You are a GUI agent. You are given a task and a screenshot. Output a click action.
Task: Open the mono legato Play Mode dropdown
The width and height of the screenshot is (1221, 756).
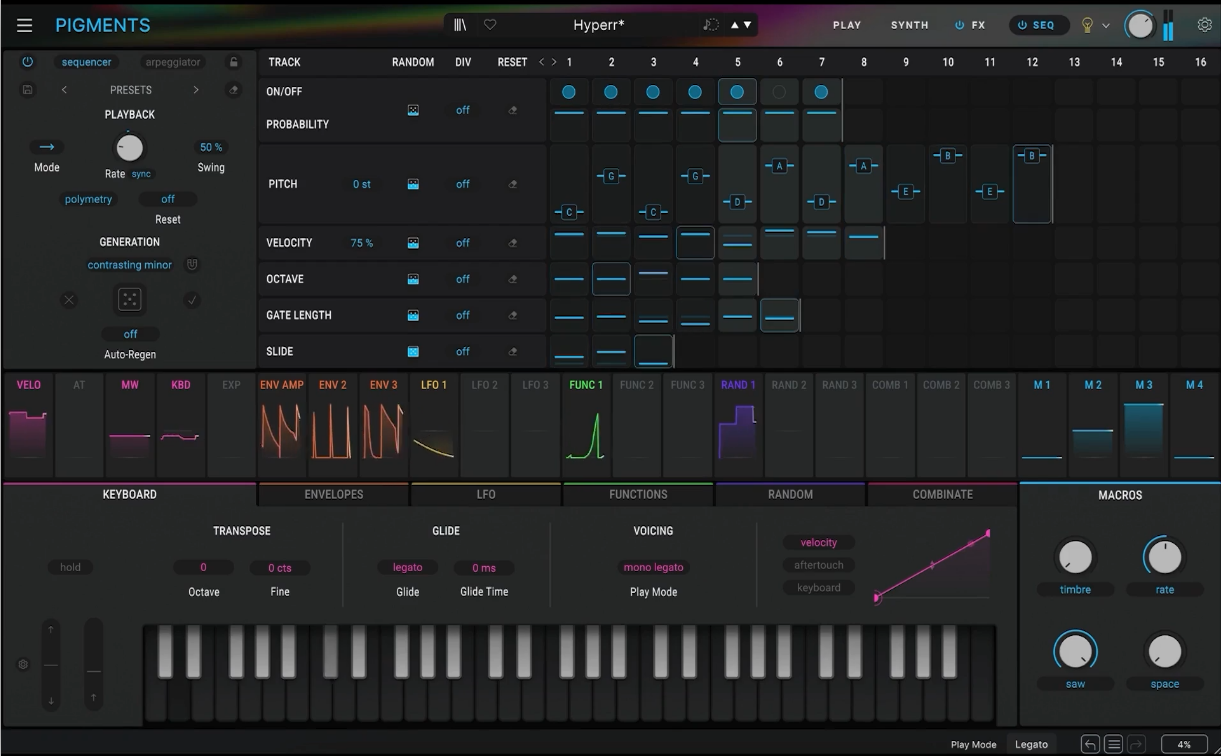point(653,567)
